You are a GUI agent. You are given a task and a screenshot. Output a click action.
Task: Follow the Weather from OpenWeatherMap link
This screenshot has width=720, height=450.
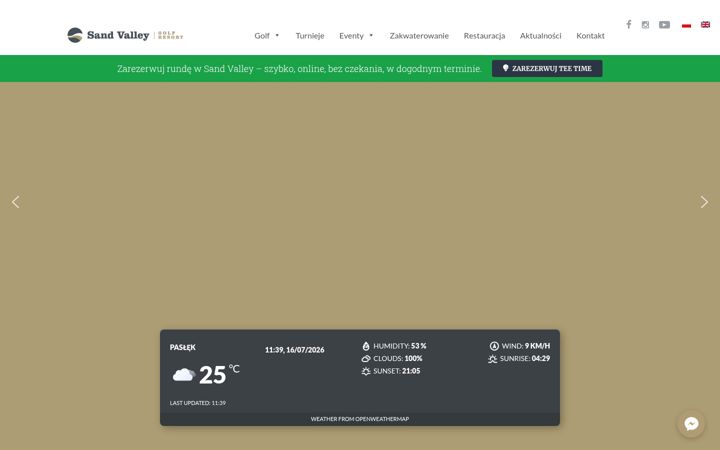360,419
